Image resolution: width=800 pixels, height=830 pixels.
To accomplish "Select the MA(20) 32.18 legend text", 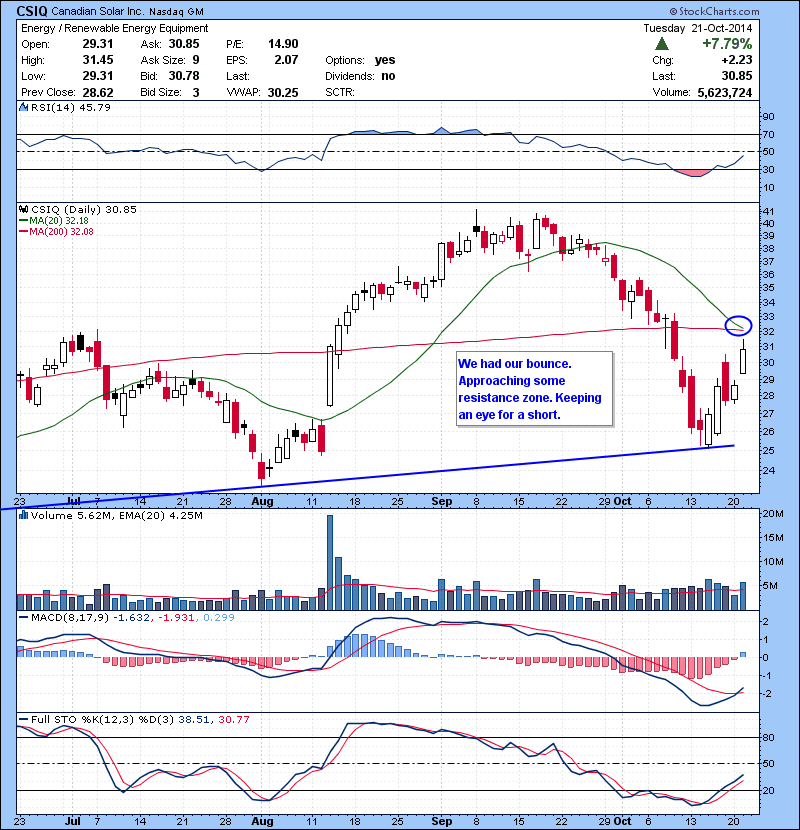I will coord(59,221).
